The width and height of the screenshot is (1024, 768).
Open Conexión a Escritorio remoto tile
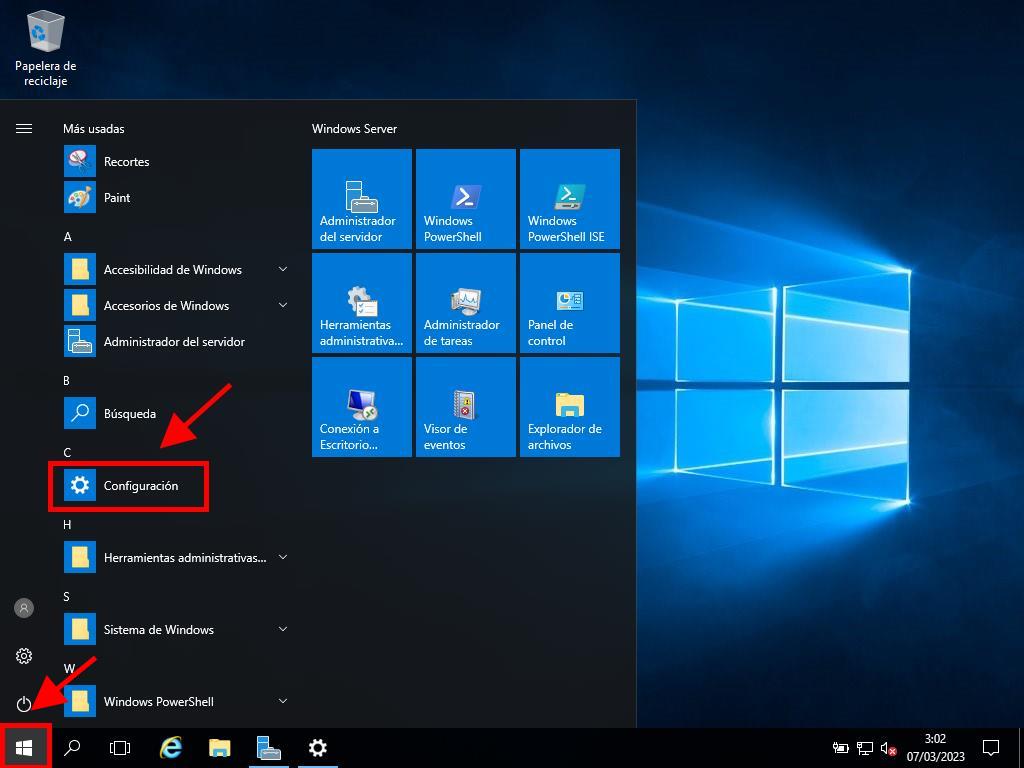pyautogui.click(x=362, y=407)
